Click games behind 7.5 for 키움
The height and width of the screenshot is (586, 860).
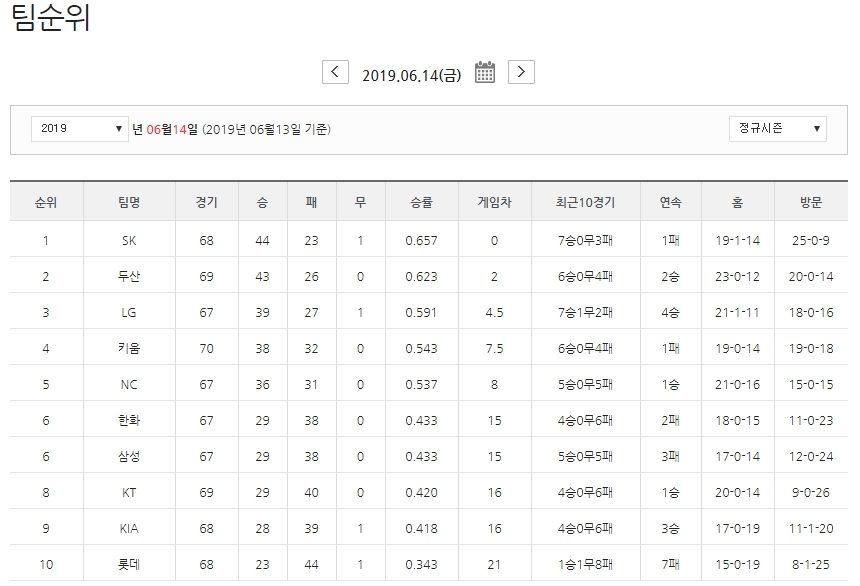point(494,348)
